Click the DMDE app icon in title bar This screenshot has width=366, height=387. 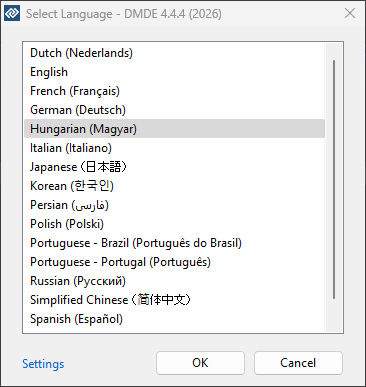12,13
